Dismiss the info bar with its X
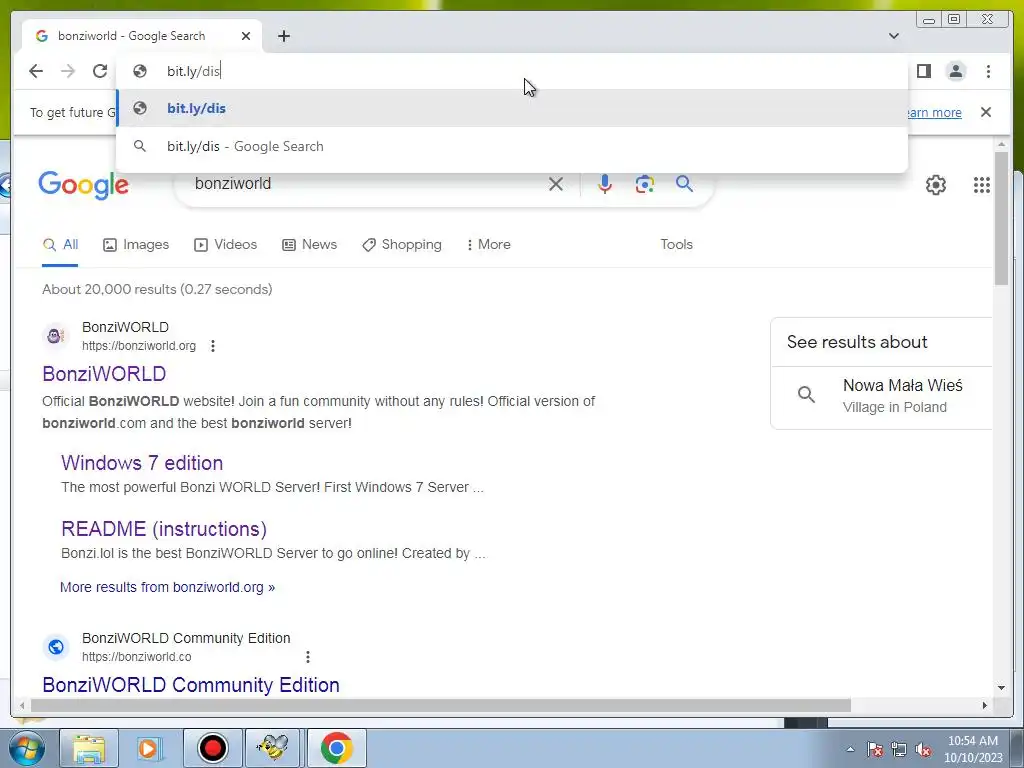The image size is (1024, 768). click(986, 112)
